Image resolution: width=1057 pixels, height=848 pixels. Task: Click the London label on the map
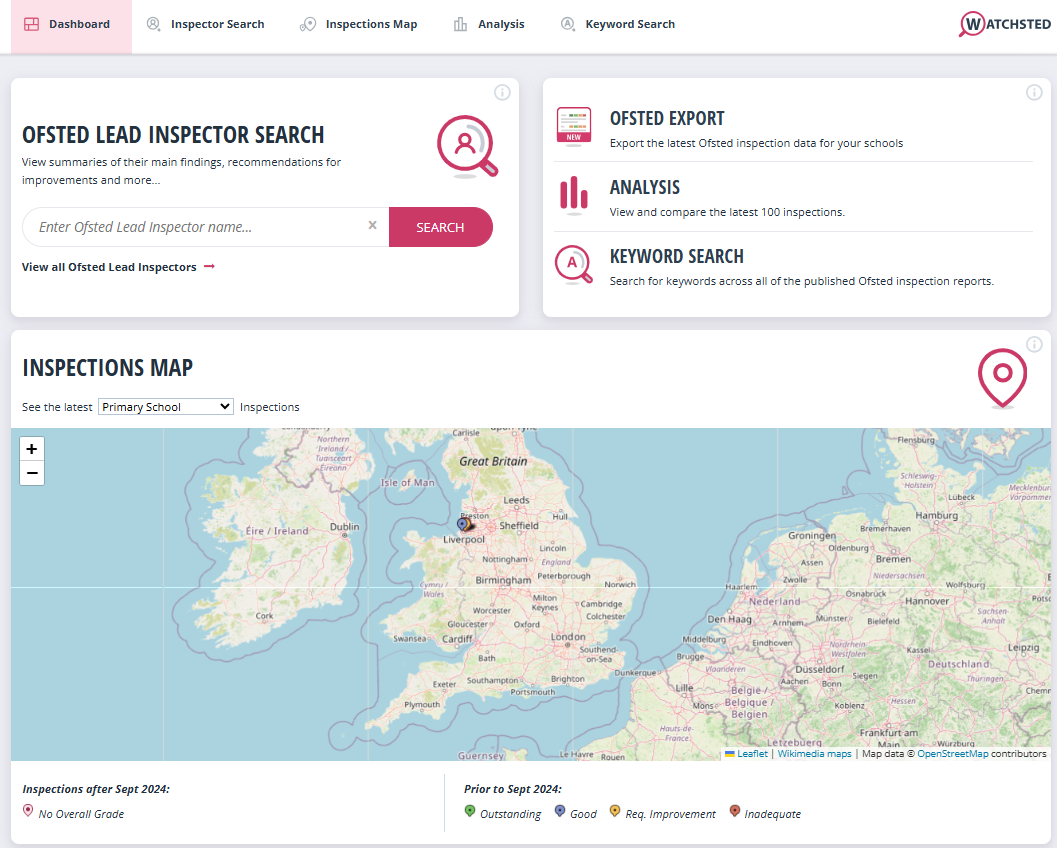(x=568, y=637)
